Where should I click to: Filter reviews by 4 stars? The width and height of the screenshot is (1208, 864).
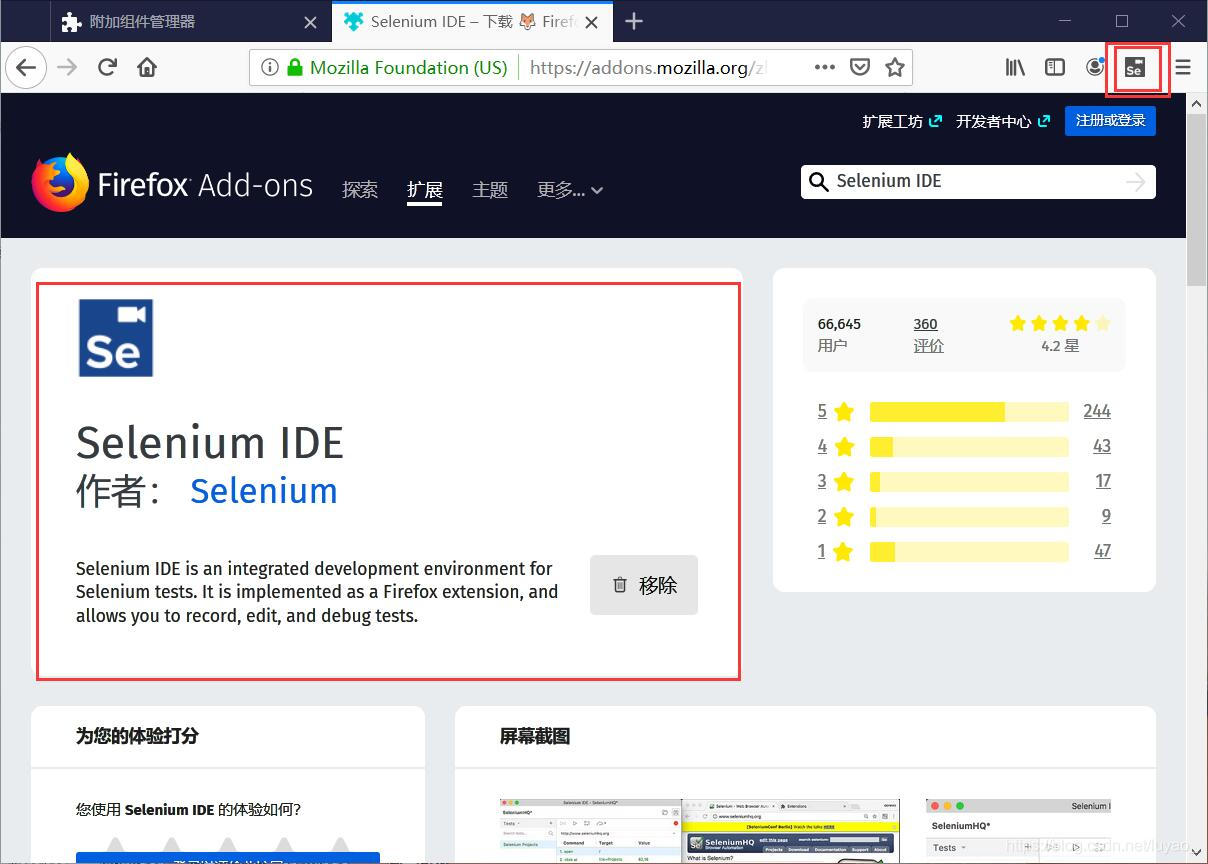[836, 446]
